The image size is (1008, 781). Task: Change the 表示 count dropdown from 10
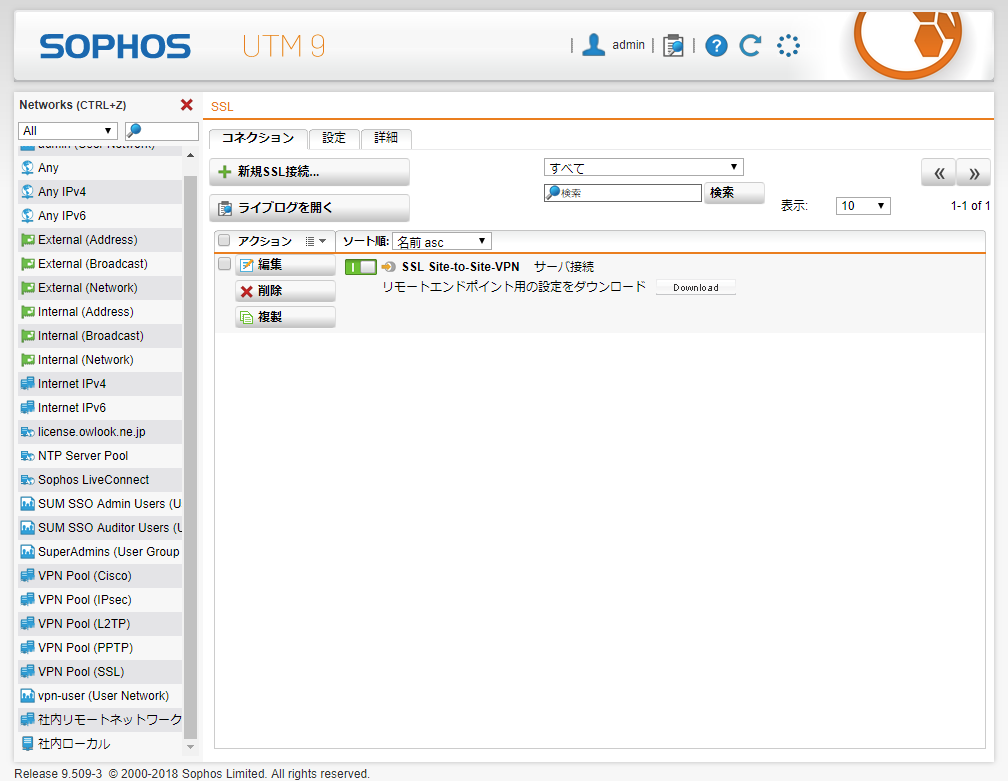863,205
